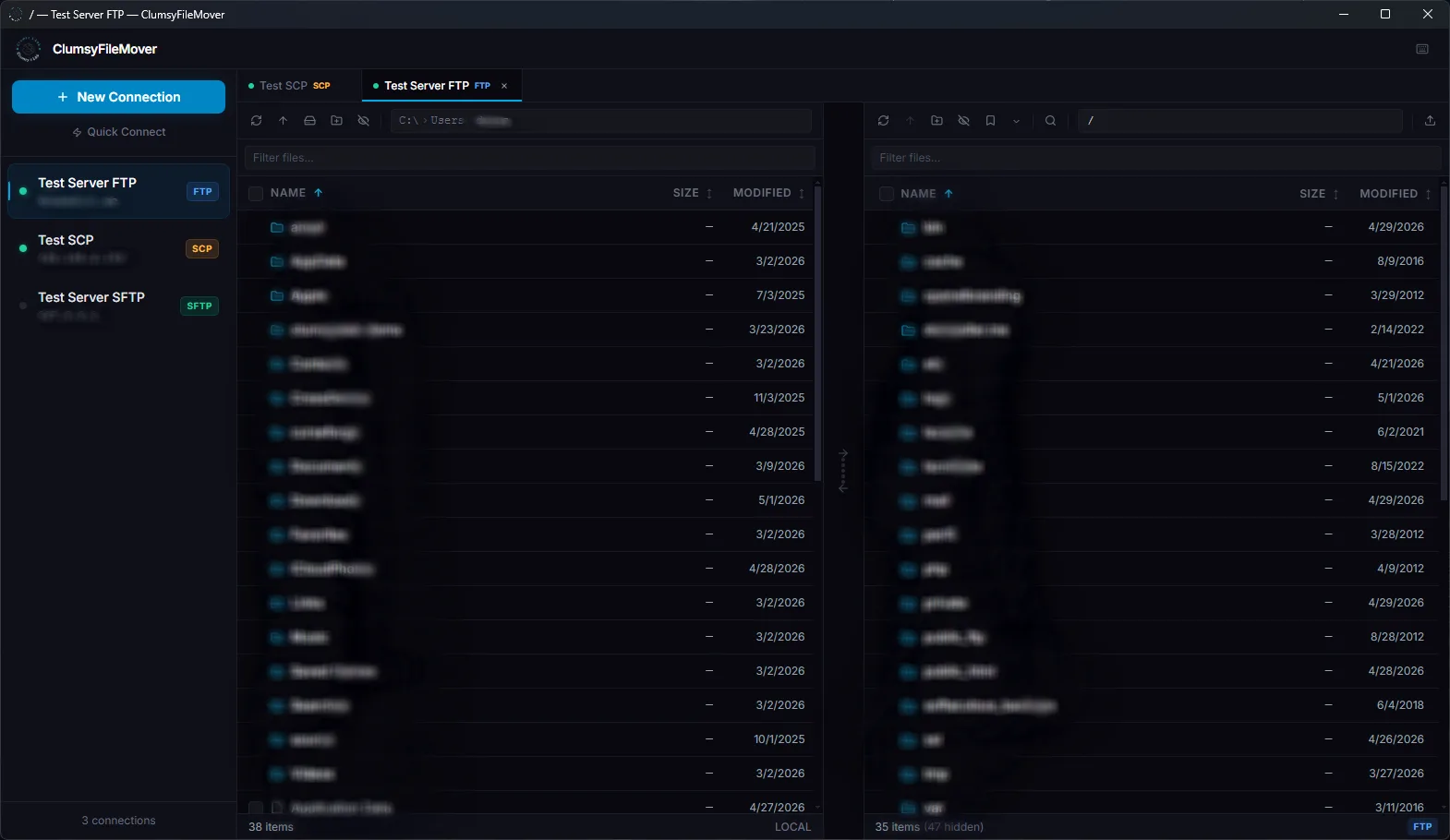Close the Test Server FTP tab
The image size is (1450, 840).
pyautogui.click(x=504, y=86)
